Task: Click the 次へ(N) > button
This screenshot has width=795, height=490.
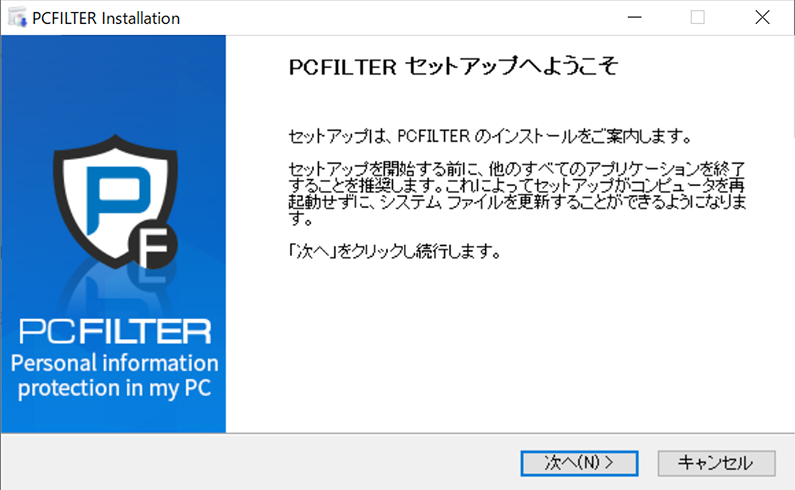Action: 579,462
